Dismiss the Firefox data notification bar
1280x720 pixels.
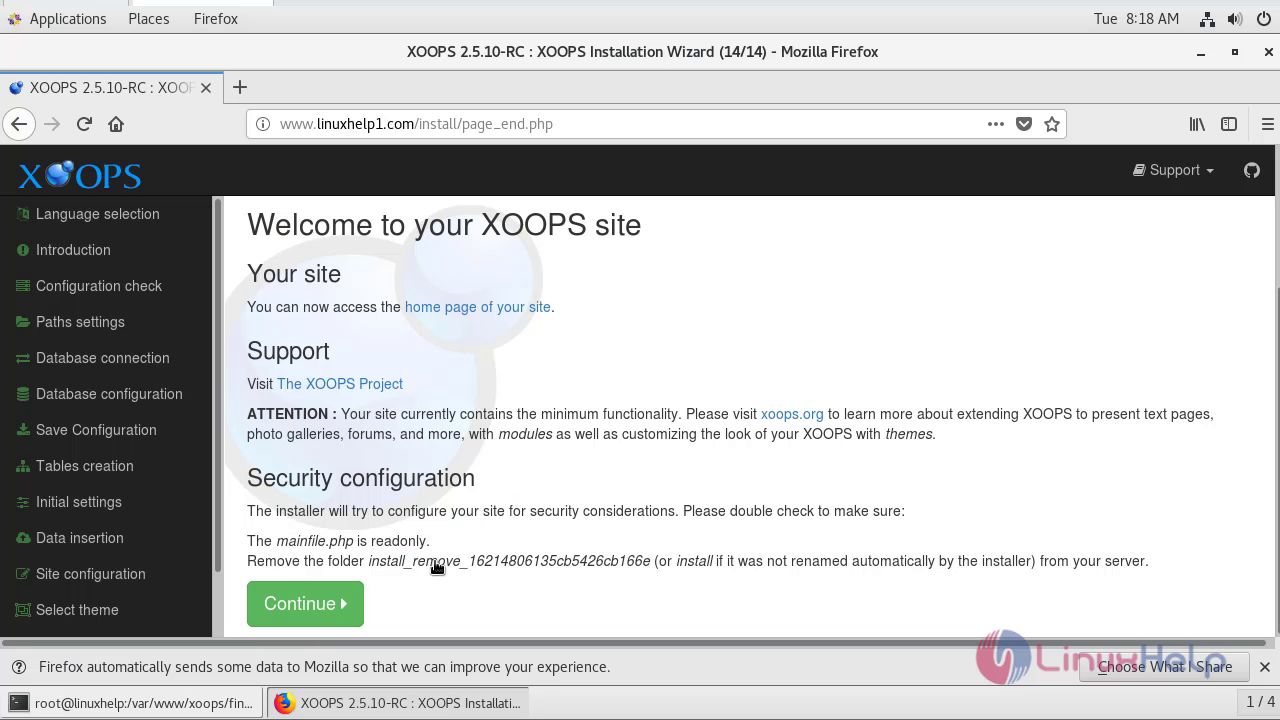pos(1264,667)
